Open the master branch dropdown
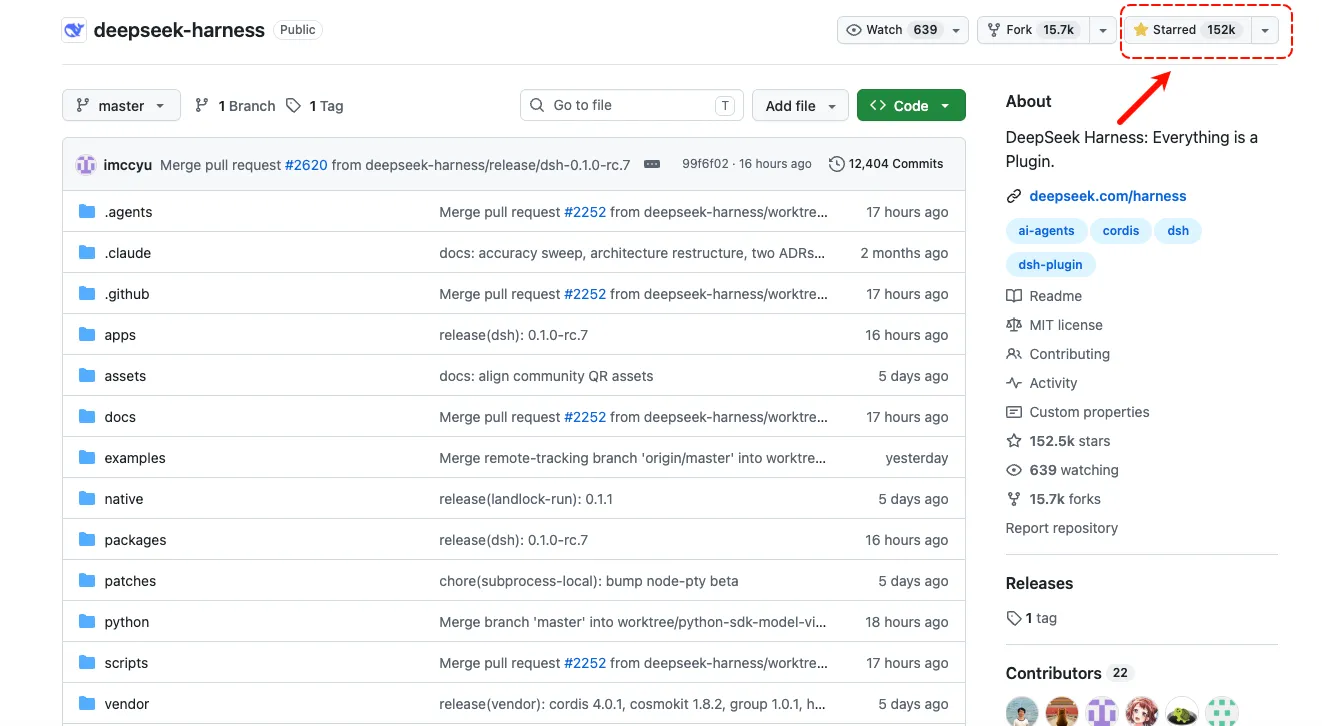Viewport: 1322px width, 726px height. pos(121,105)
